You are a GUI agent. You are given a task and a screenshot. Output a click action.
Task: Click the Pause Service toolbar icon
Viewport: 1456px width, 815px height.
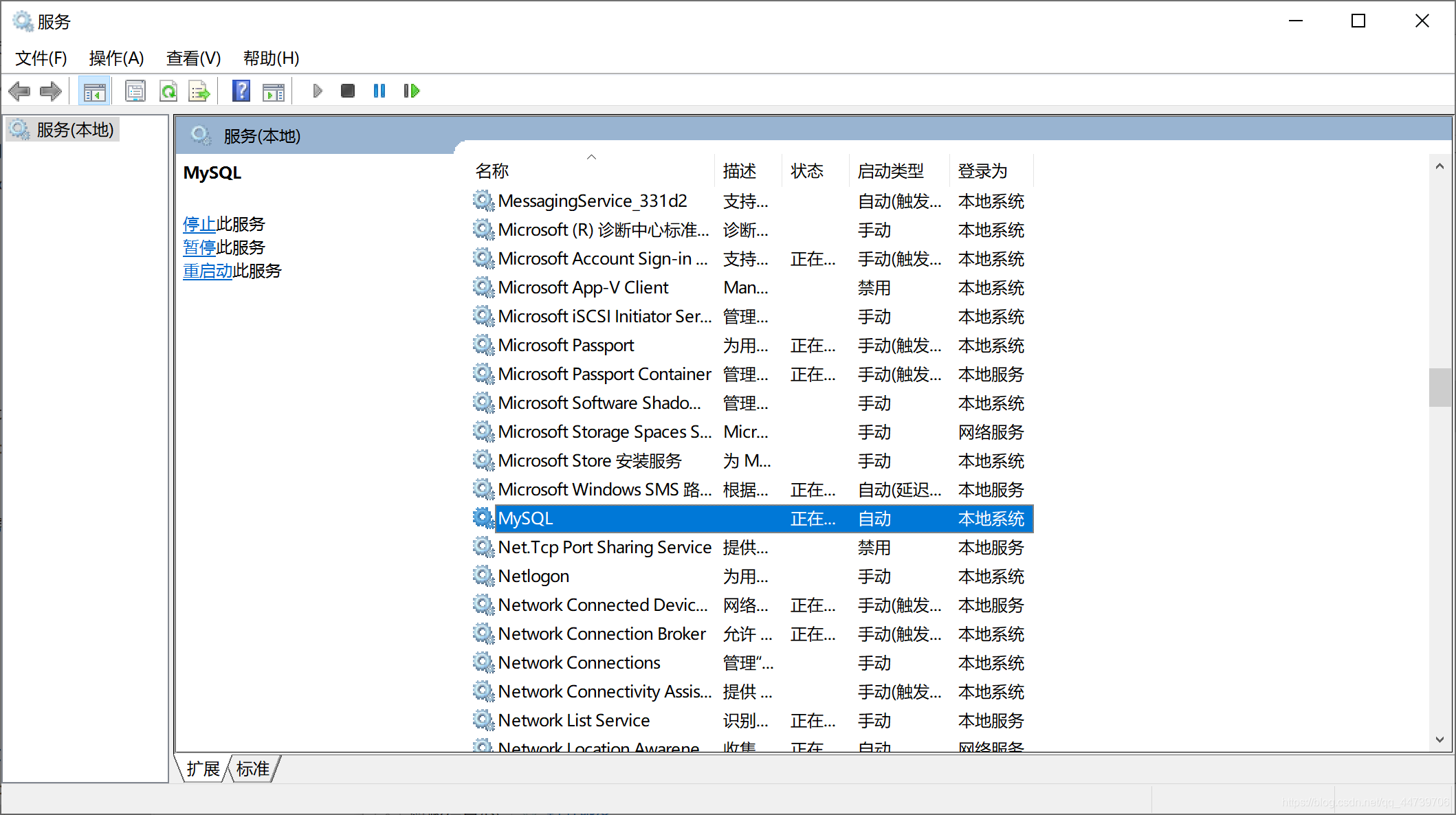(378, 90)
